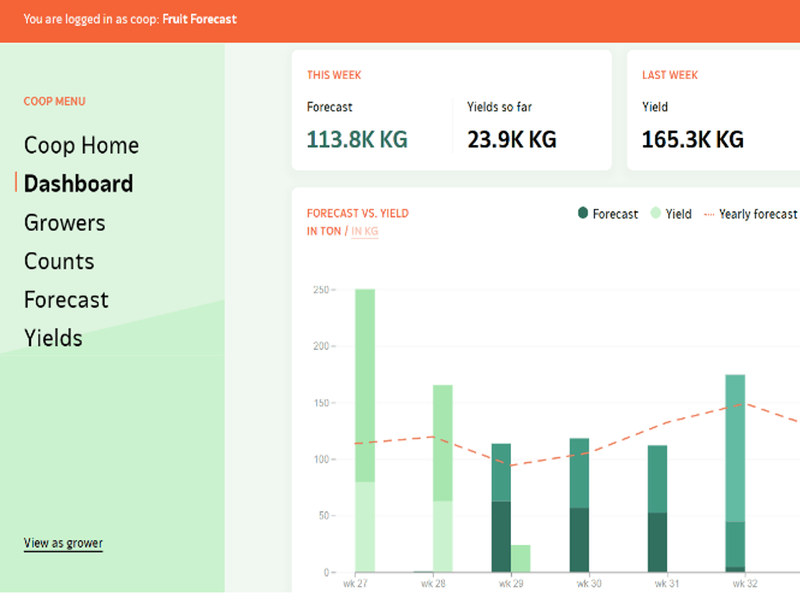
Task: Click the LAST WEEK card heading
Action: [670, 75]
